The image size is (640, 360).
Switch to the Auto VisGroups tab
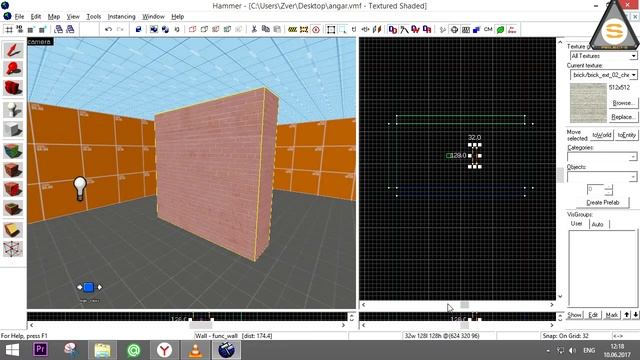[x=598, y=224]
